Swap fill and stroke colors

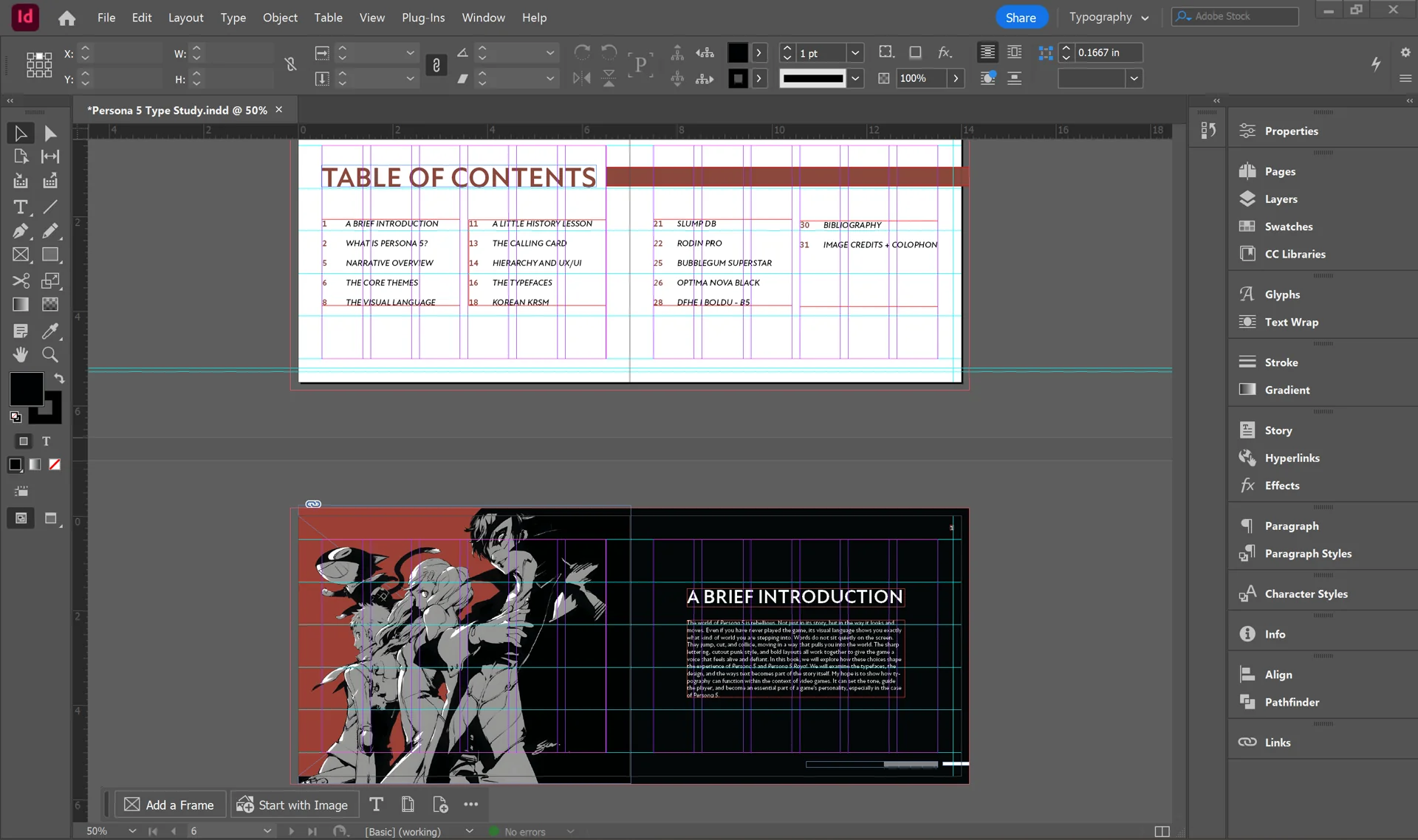(x=59, y=378)
